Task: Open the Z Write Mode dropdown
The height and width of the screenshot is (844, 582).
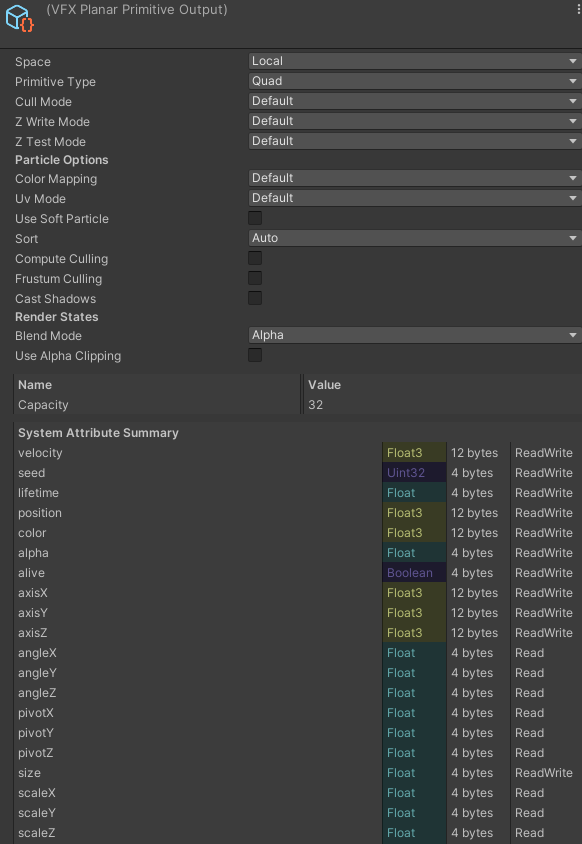Action: pos(412,121)
